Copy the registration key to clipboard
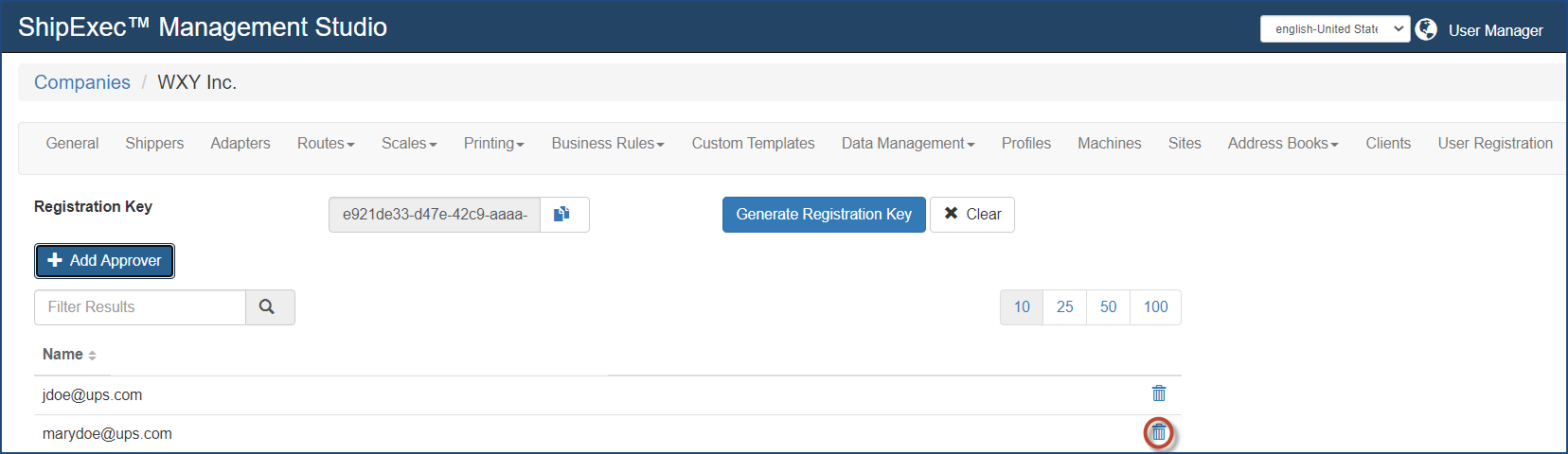Image resolution: width=1568 pixels, height=454 pixels. coord(564,215)
